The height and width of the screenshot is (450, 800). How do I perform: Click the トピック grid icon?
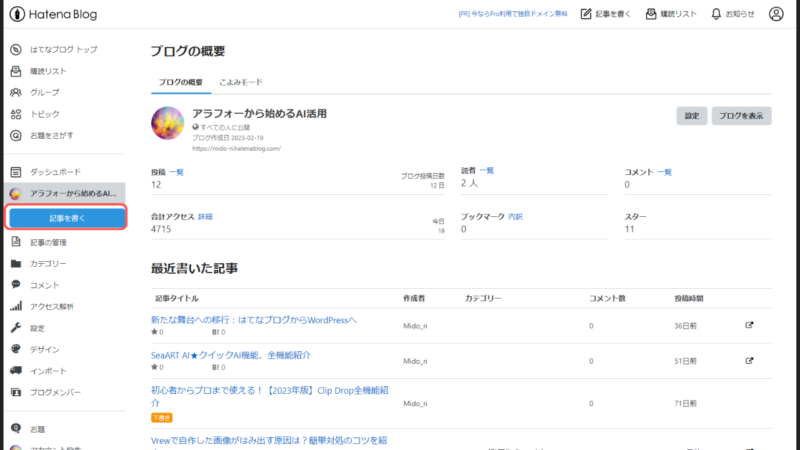16,114
